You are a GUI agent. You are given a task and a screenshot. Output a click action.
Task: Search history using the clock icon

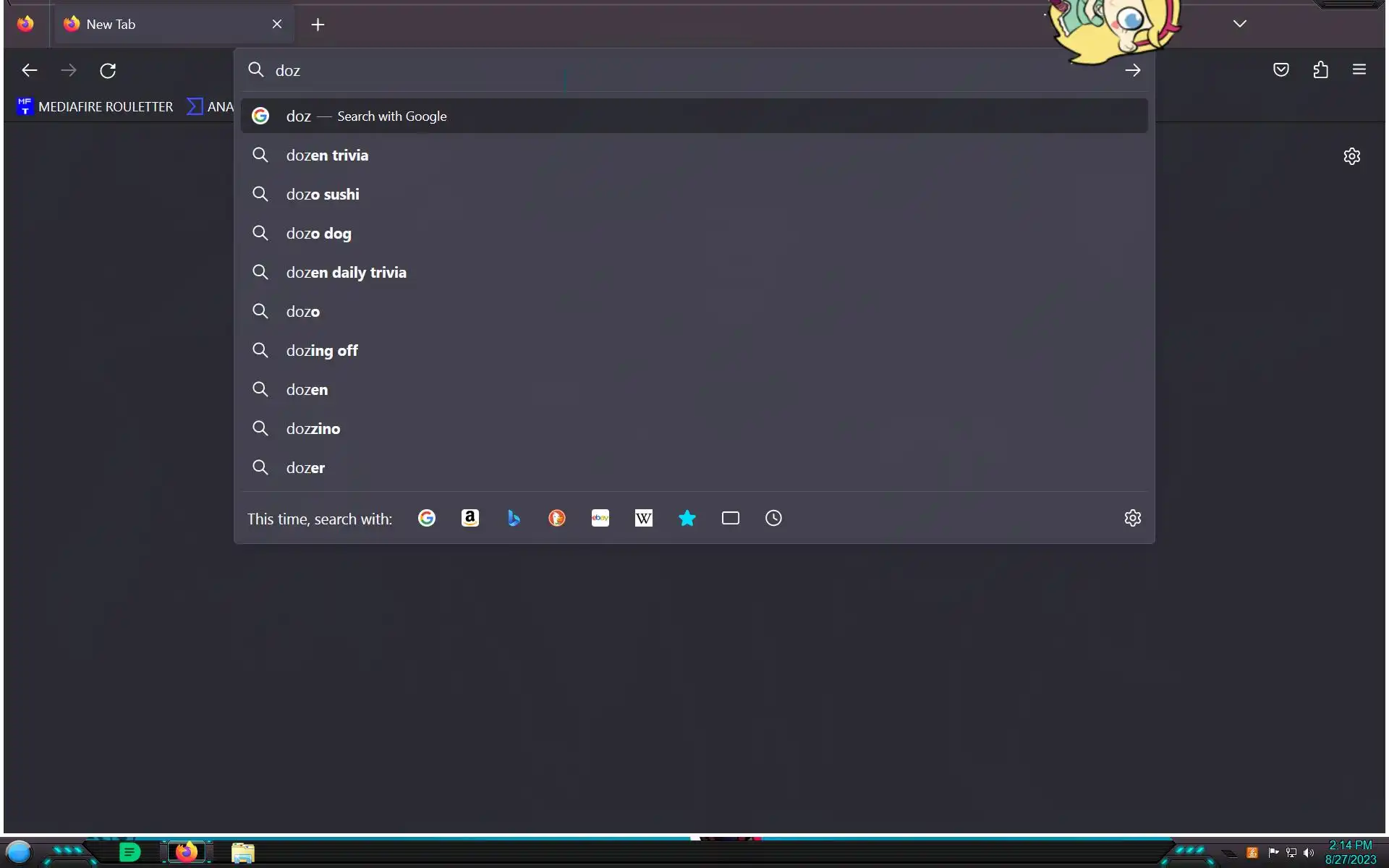click(x=773, y=518)
